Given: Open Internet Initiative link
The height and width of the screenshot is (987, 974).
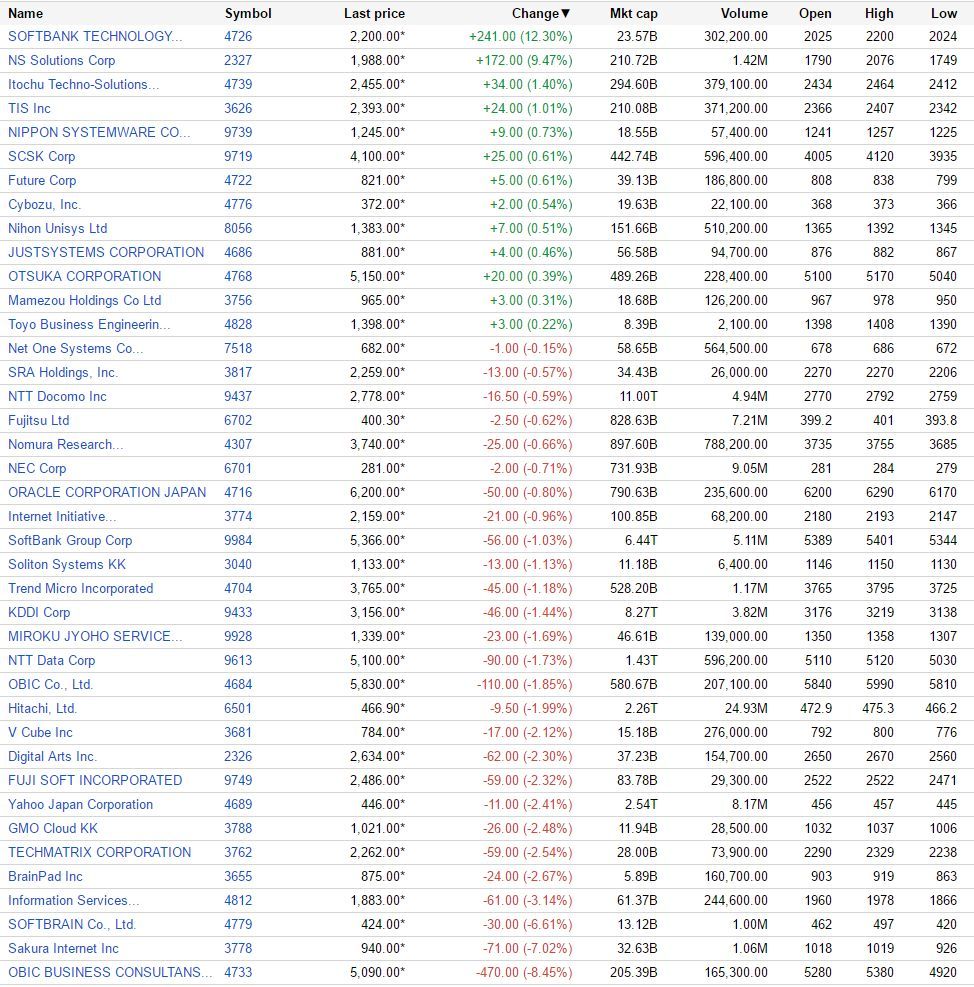Looking at the screenshot, I should 62,516.
